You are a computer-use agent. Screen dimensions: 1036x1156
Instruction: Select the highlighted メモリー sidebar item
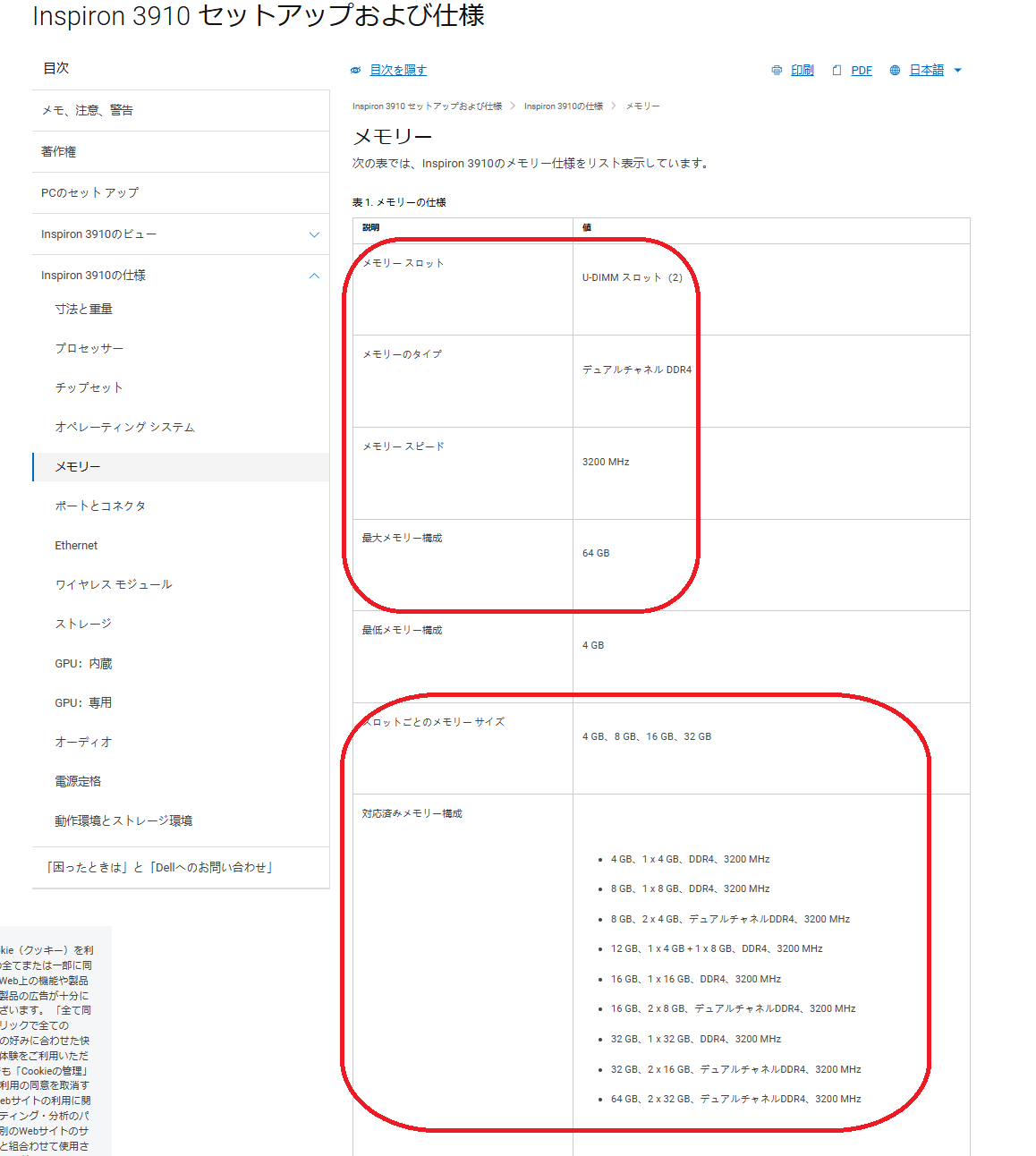181,466
